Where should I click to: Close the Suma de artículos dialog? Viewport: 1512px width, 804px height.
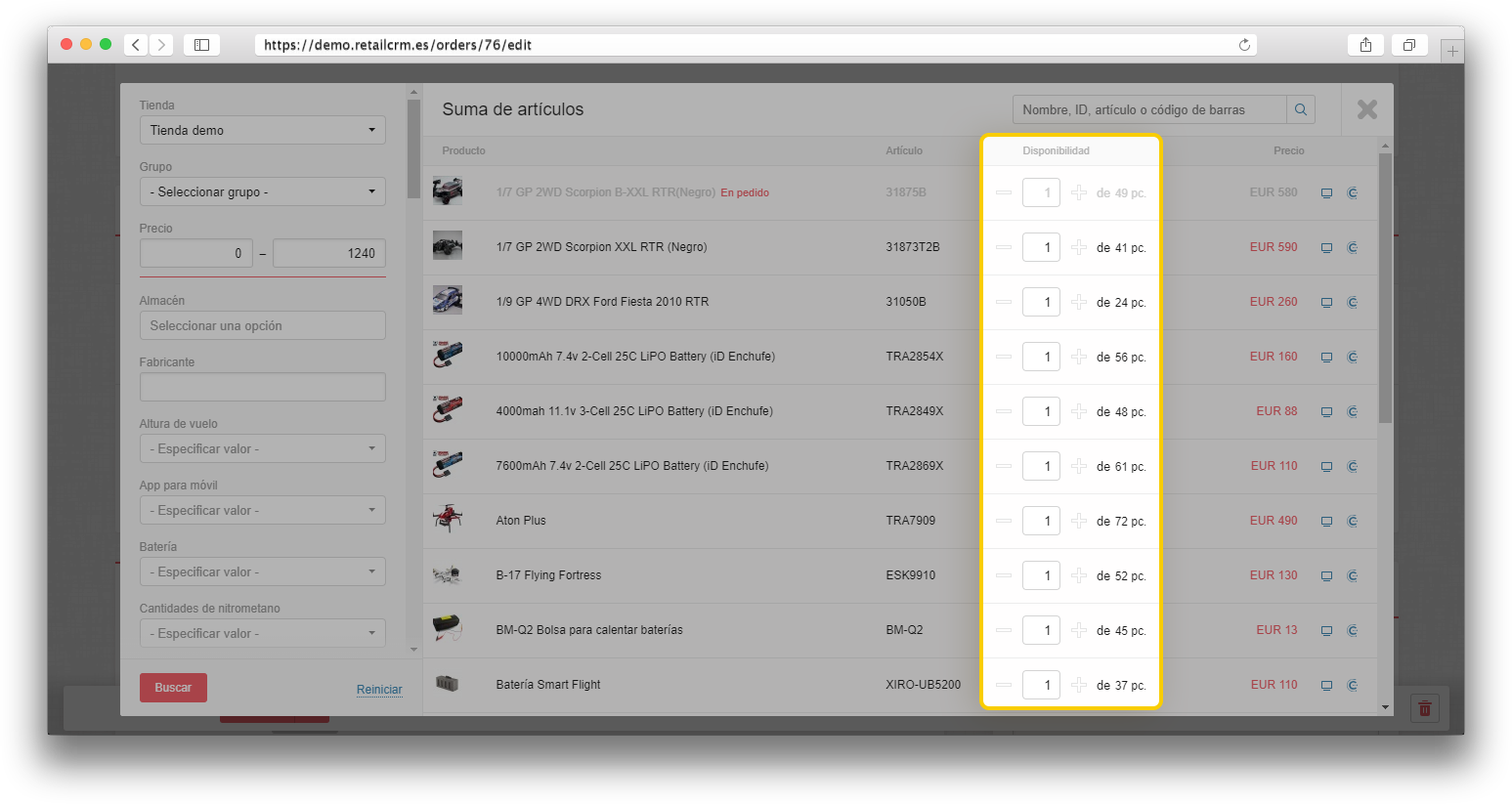tap(1367, 109)
